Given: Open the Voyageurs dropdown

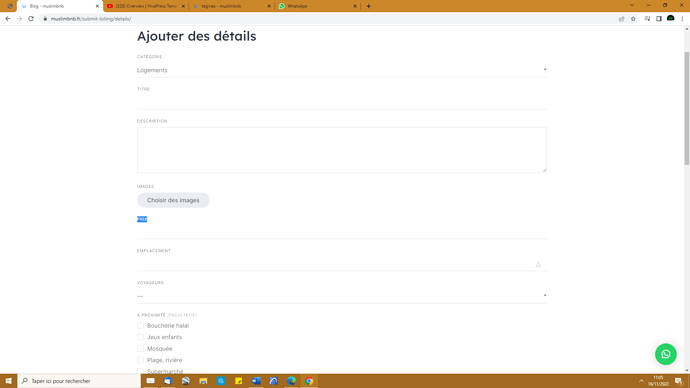Looking at the screenshot, I should coord(341,296).
